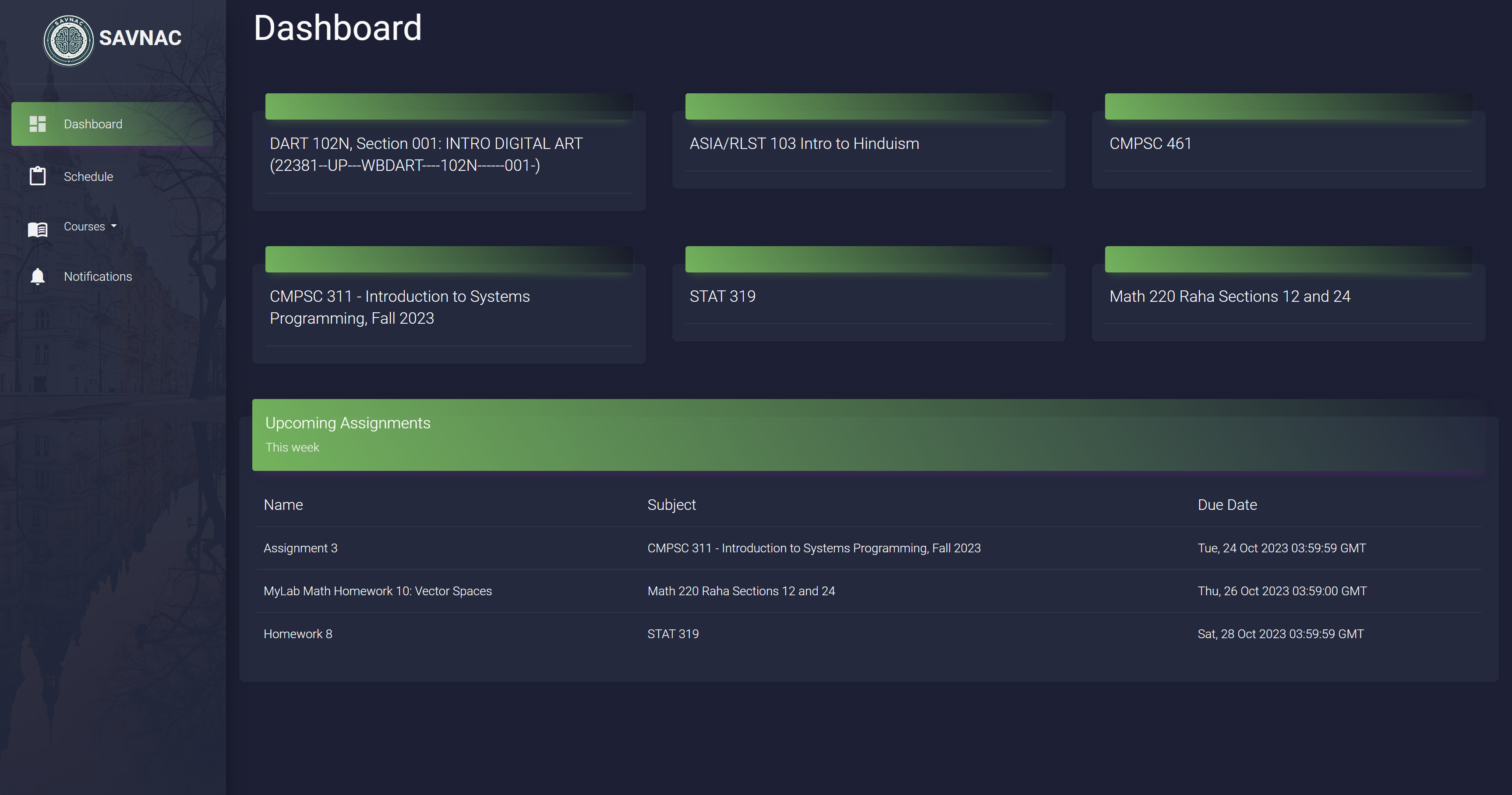This screenshot has width=1512, height=795.
Task: Open Math 220 Raha Sections course card
Action: tap(1229, 297)
